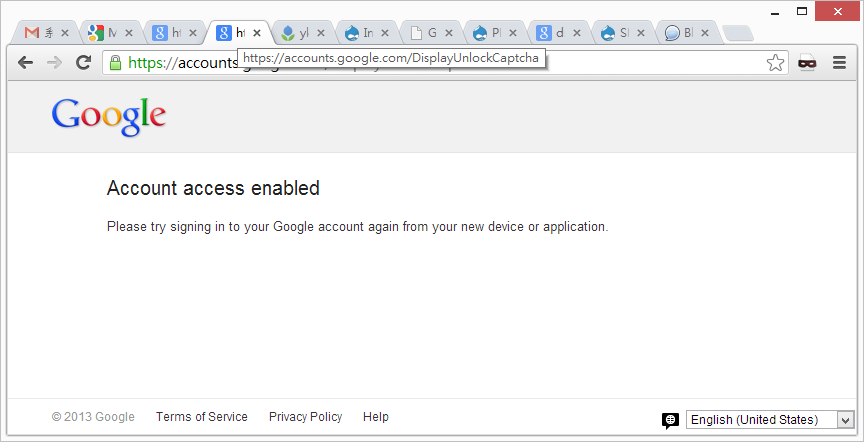Click the browser back arrow
This screenshot has width=864, height=442.
[x=26, y=62]
